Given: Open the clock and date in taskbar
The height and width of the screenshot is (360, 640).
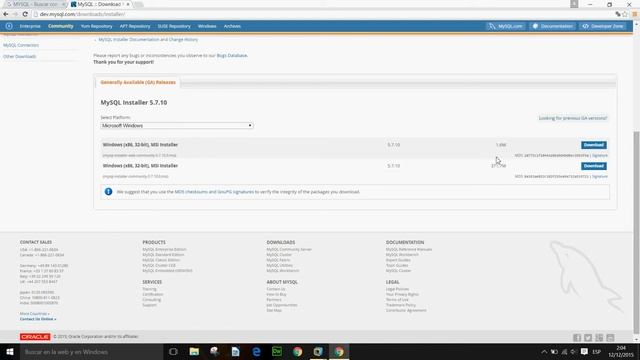Looking at the screenshot, I should [x=621, y=351].
